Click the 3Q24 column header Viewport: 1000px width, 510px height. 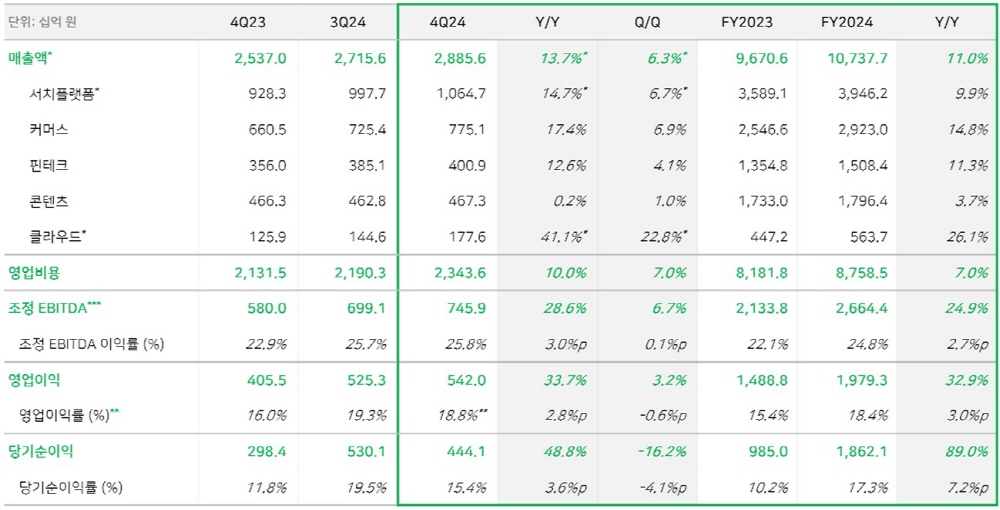(357, 20)
